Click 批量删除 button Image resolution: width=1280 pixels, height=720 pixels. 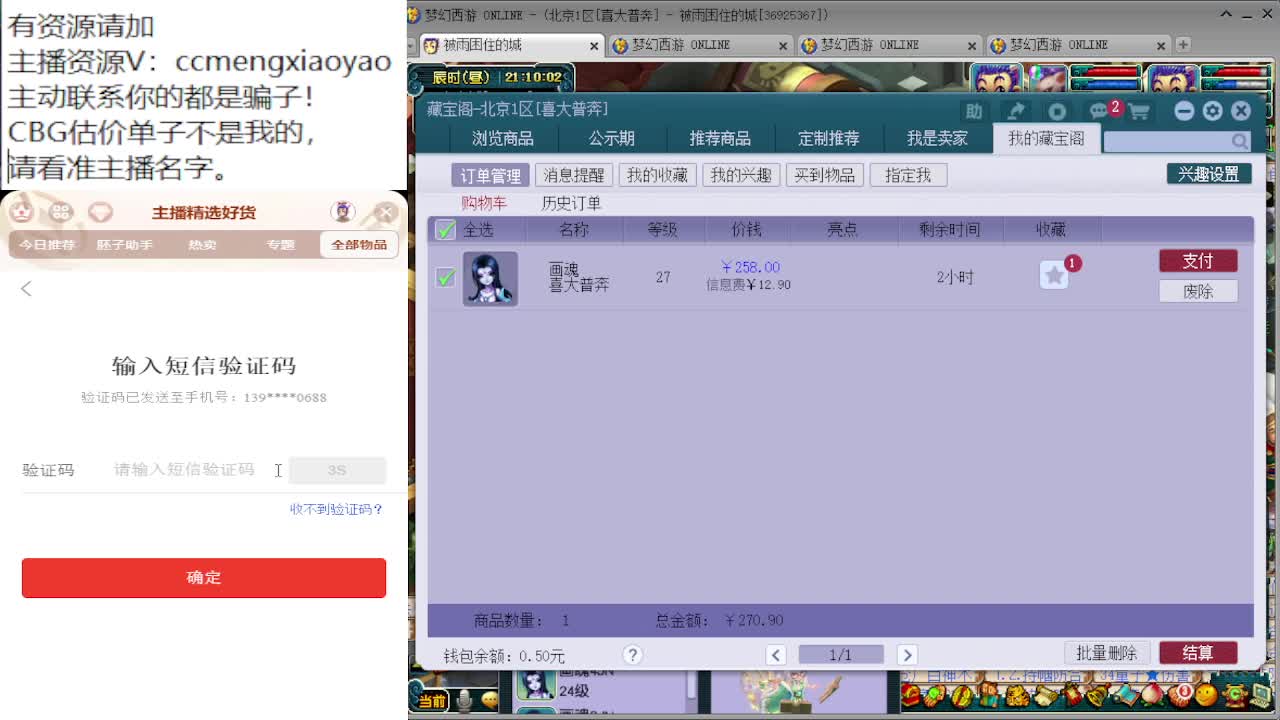(x=1107, y=653)
